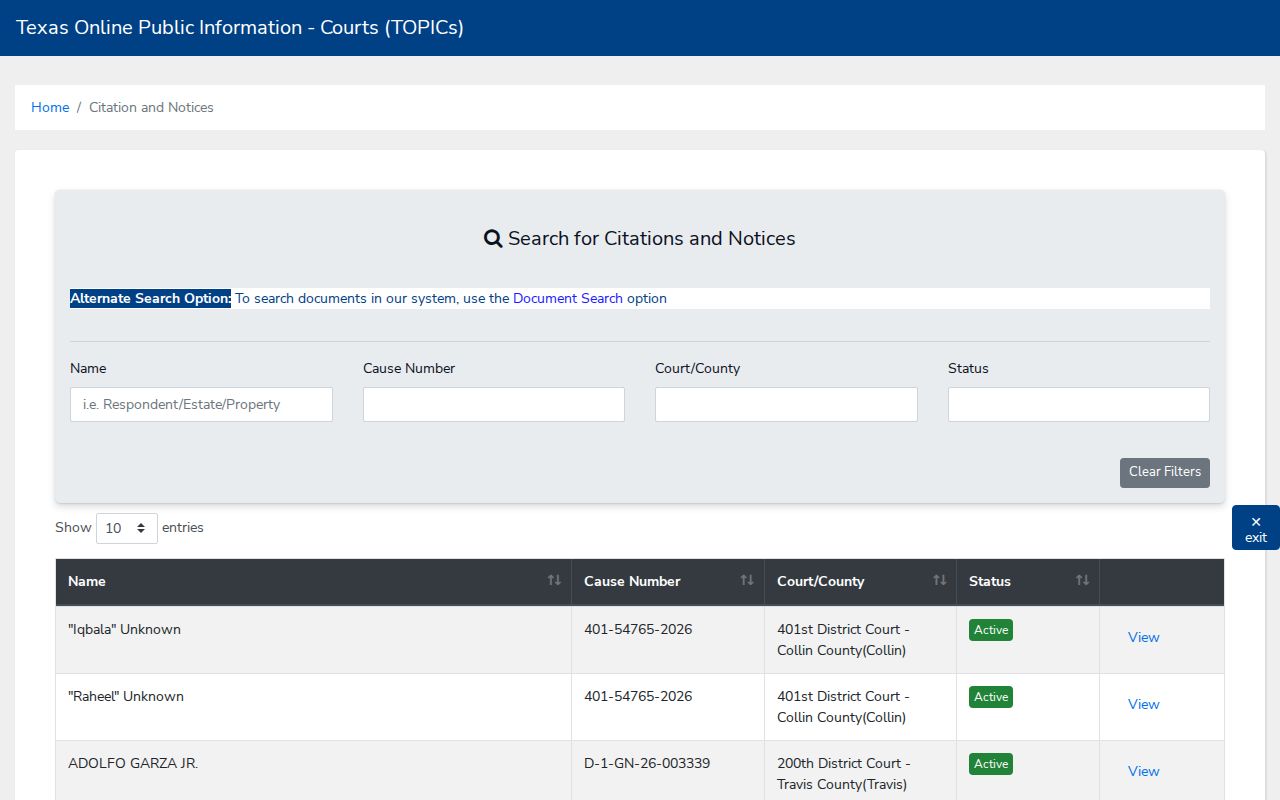The width and height of the screenshot is (1280, 800).
Task: Focus the Cause Number filter field
Action: click(494, 404)
